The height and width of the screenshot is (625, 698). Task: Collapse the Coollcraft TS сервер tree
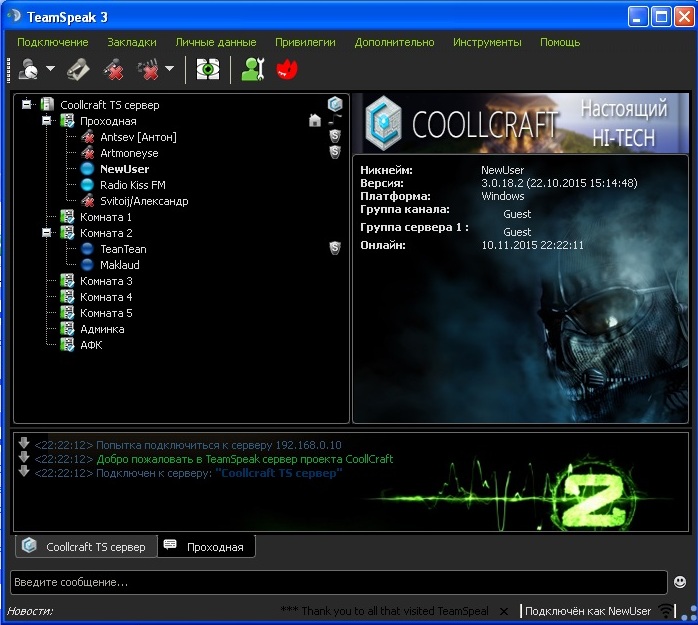coord(27,105)
